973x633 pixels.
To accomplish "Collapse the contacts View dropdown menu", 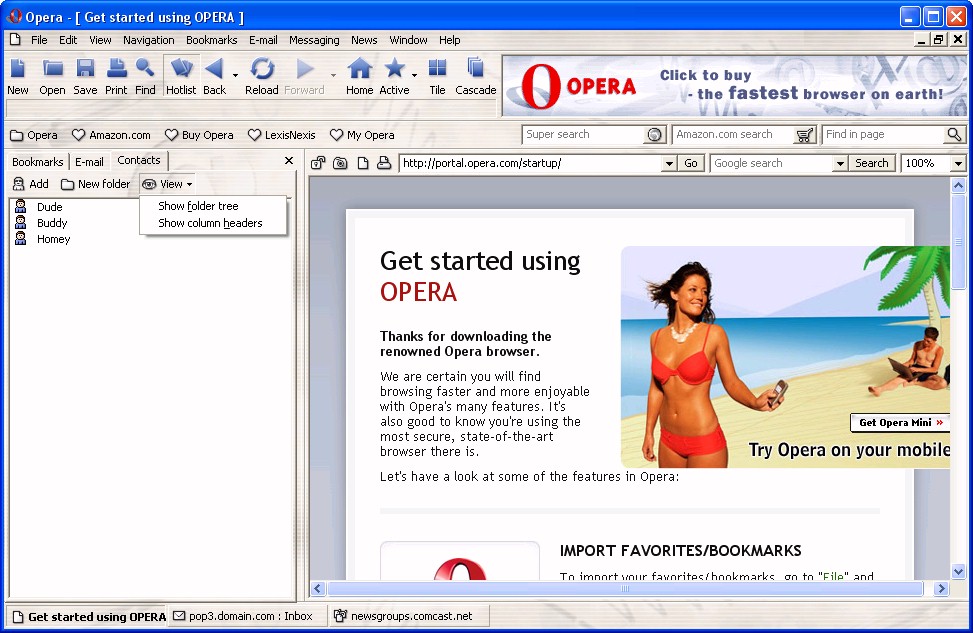I will coord(168,184).
